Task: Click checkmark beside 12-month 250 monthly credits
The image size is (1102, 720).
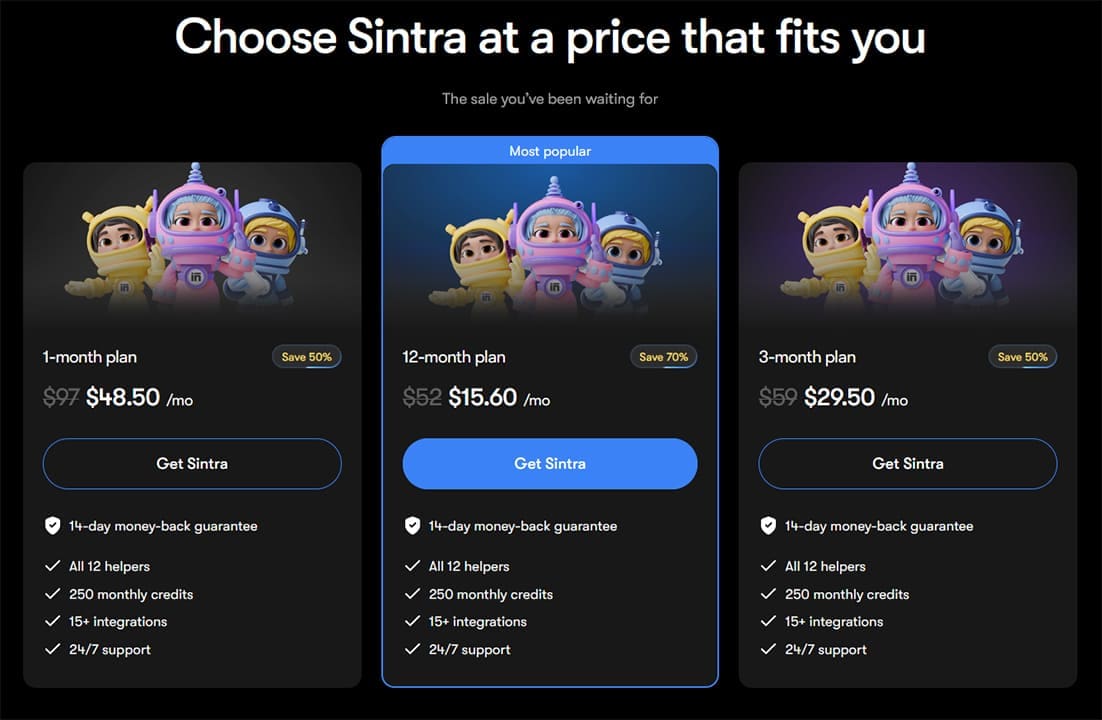Action: click(x=412, y=594)
